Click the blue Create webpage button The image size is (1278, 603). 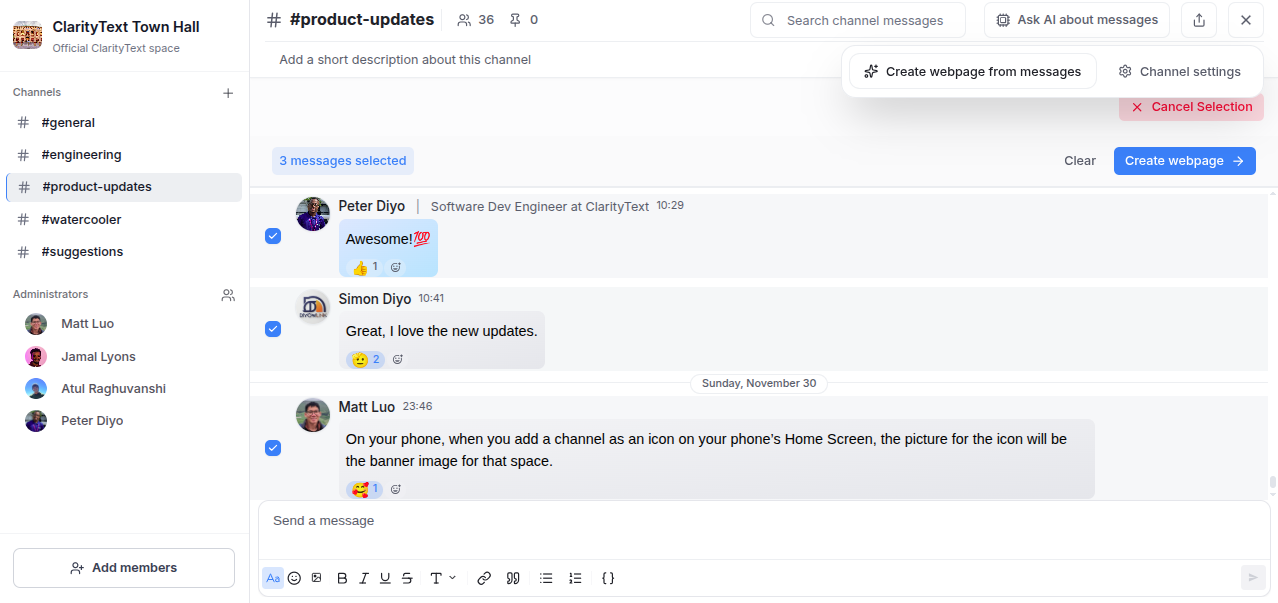click(x=1184, y=161)
